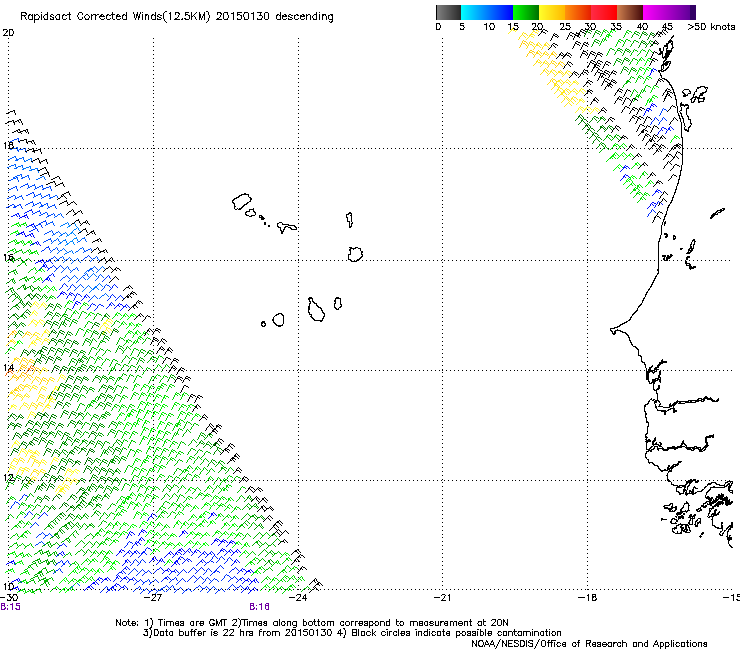Click the '45' label under the legend
This screenshot has height=650, width=740.
[667, 27]
